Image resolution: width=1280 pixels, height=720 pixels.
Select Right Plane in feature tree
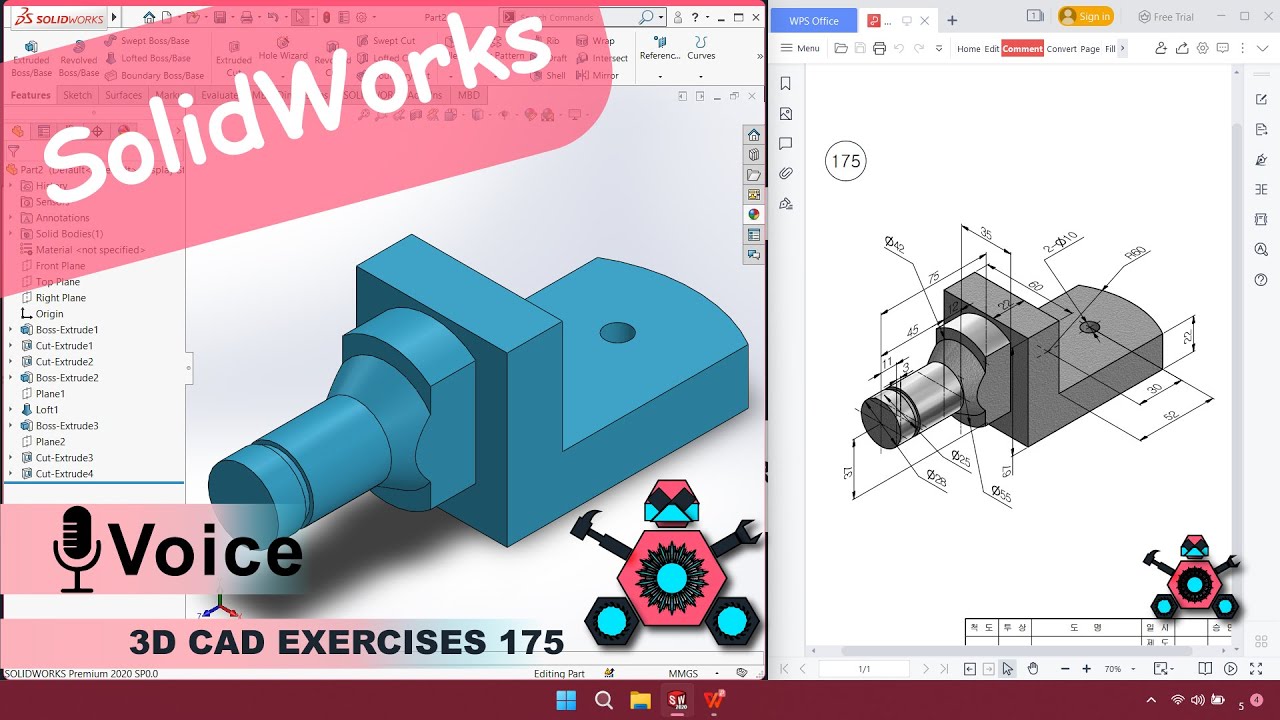click(x=61, y=298)
